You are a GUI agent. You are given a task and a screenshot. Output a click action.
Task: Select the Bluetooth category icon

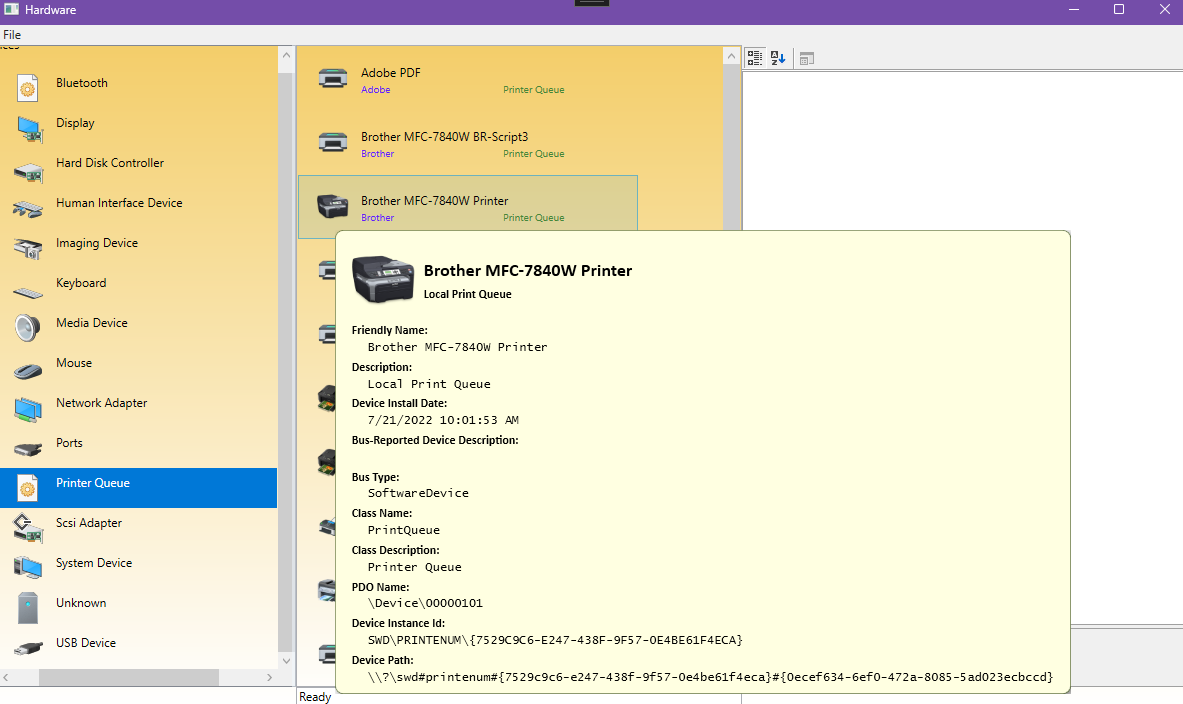[x=28, y=88]
